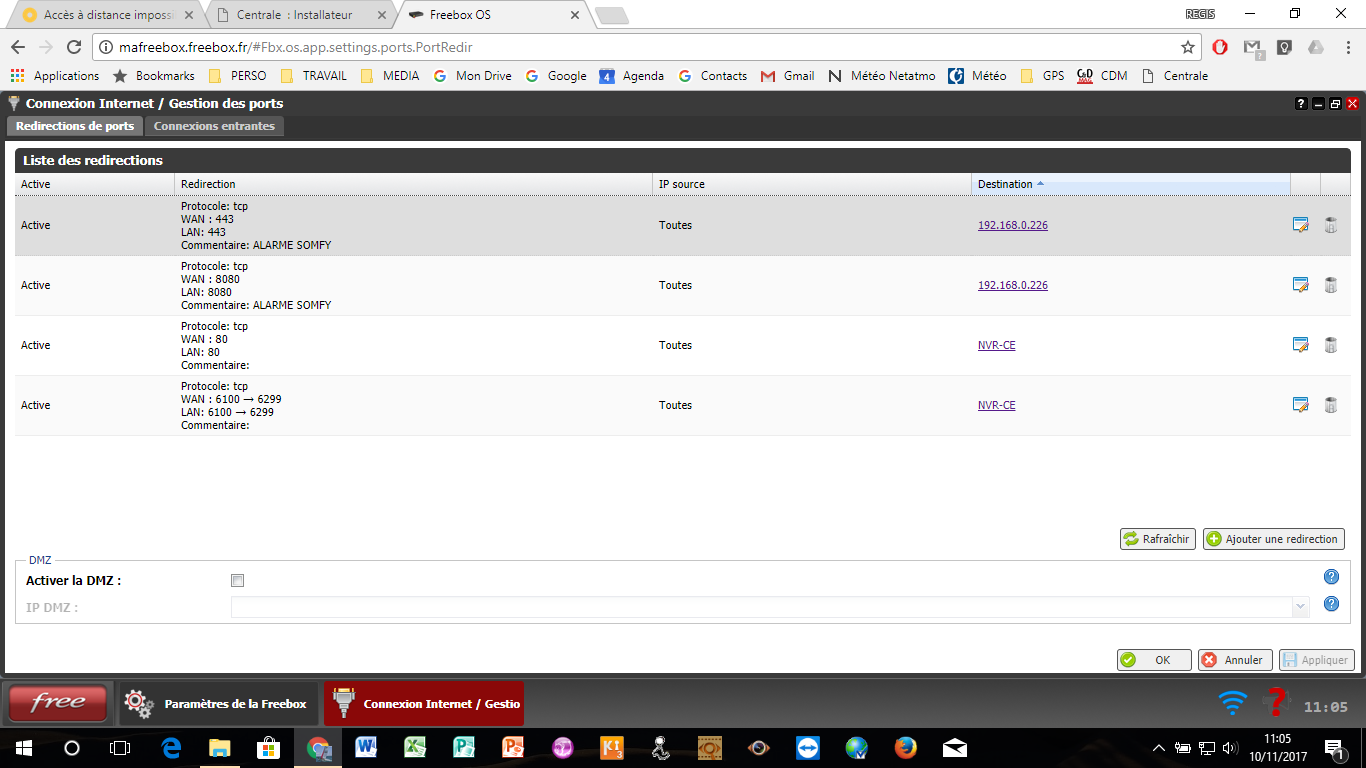Click the Freebox window help question-mark icon
Image resolution: width=1366 pixels, height=768 pixels.
click(1301, 103)
